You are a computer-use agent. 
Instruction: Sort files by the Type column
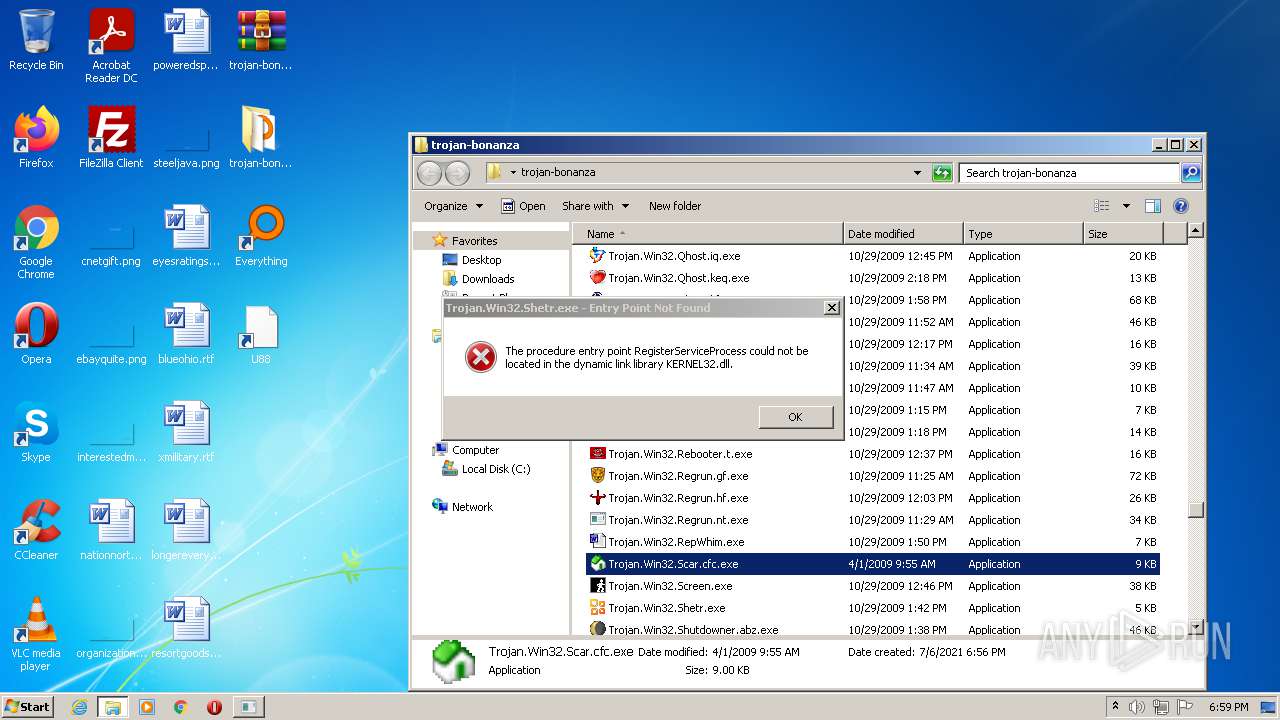click(1023, 234)
